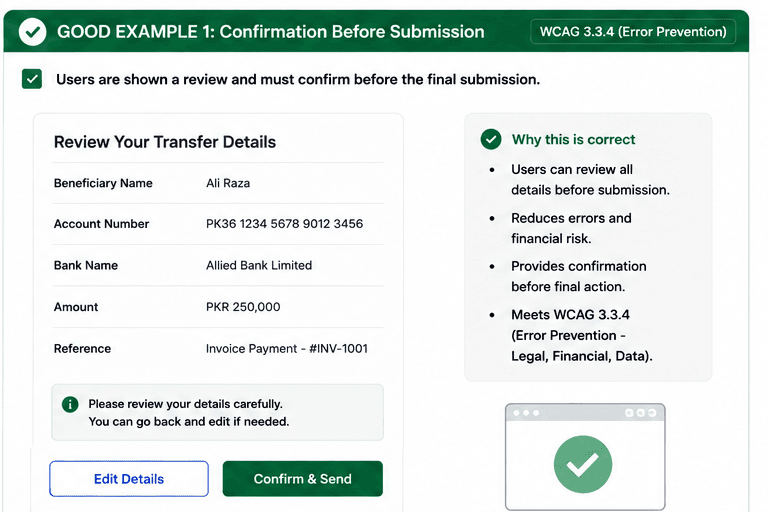Click the check icon beside Why this is correct

(x=491, y=139)
